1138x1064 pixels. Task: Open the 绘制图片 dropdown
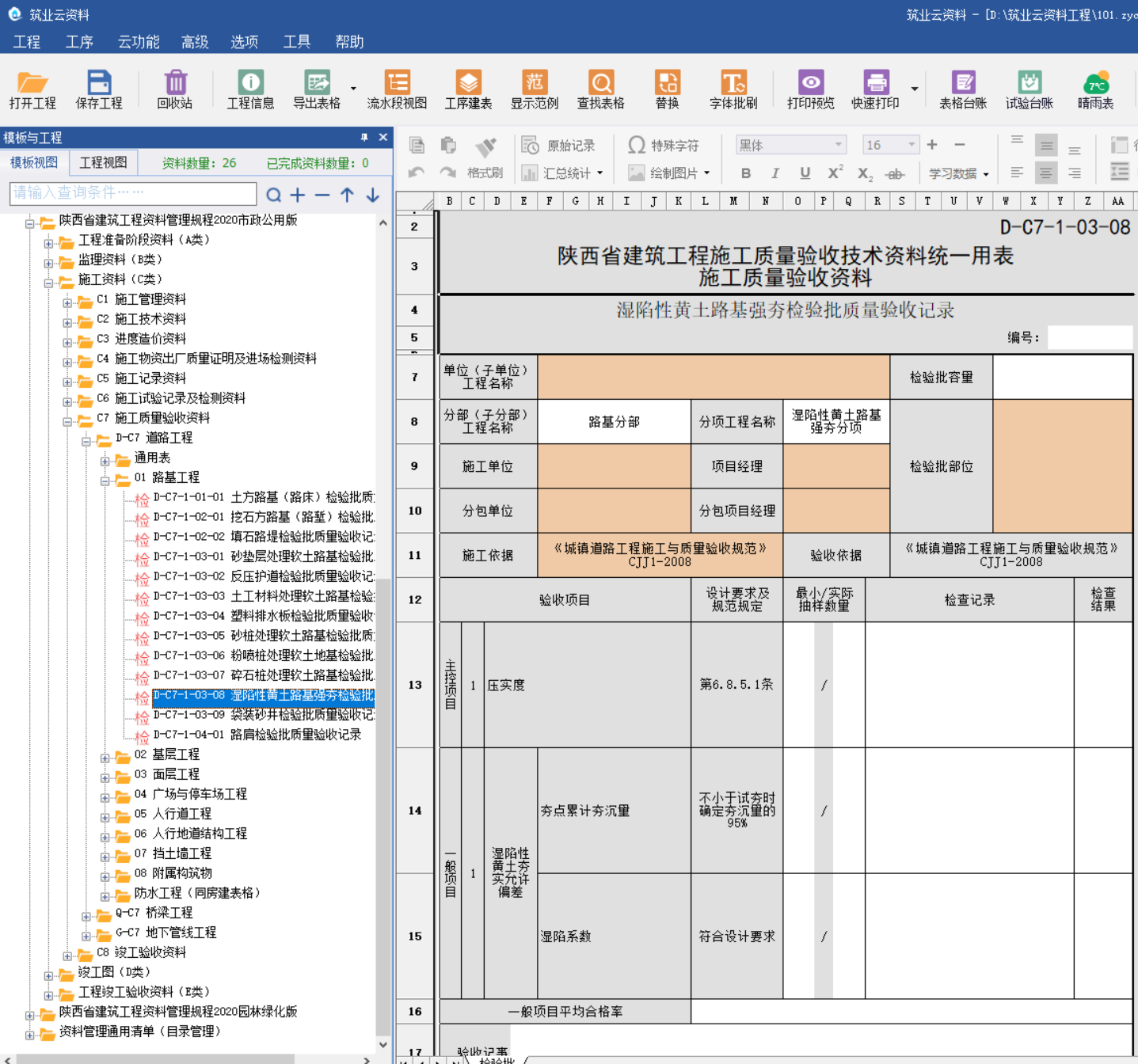tap(706, 173)
